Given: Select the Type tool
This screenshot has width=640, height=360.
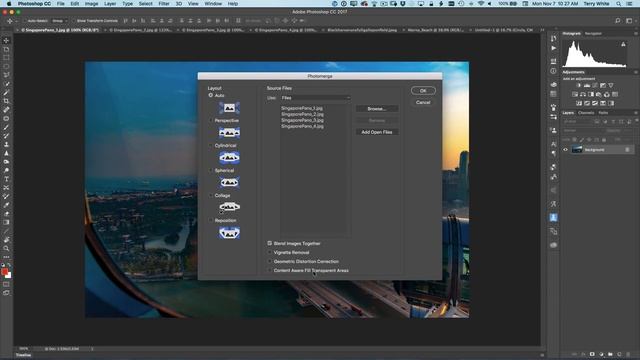Looking at the screenshot, I should coord(6,179).
